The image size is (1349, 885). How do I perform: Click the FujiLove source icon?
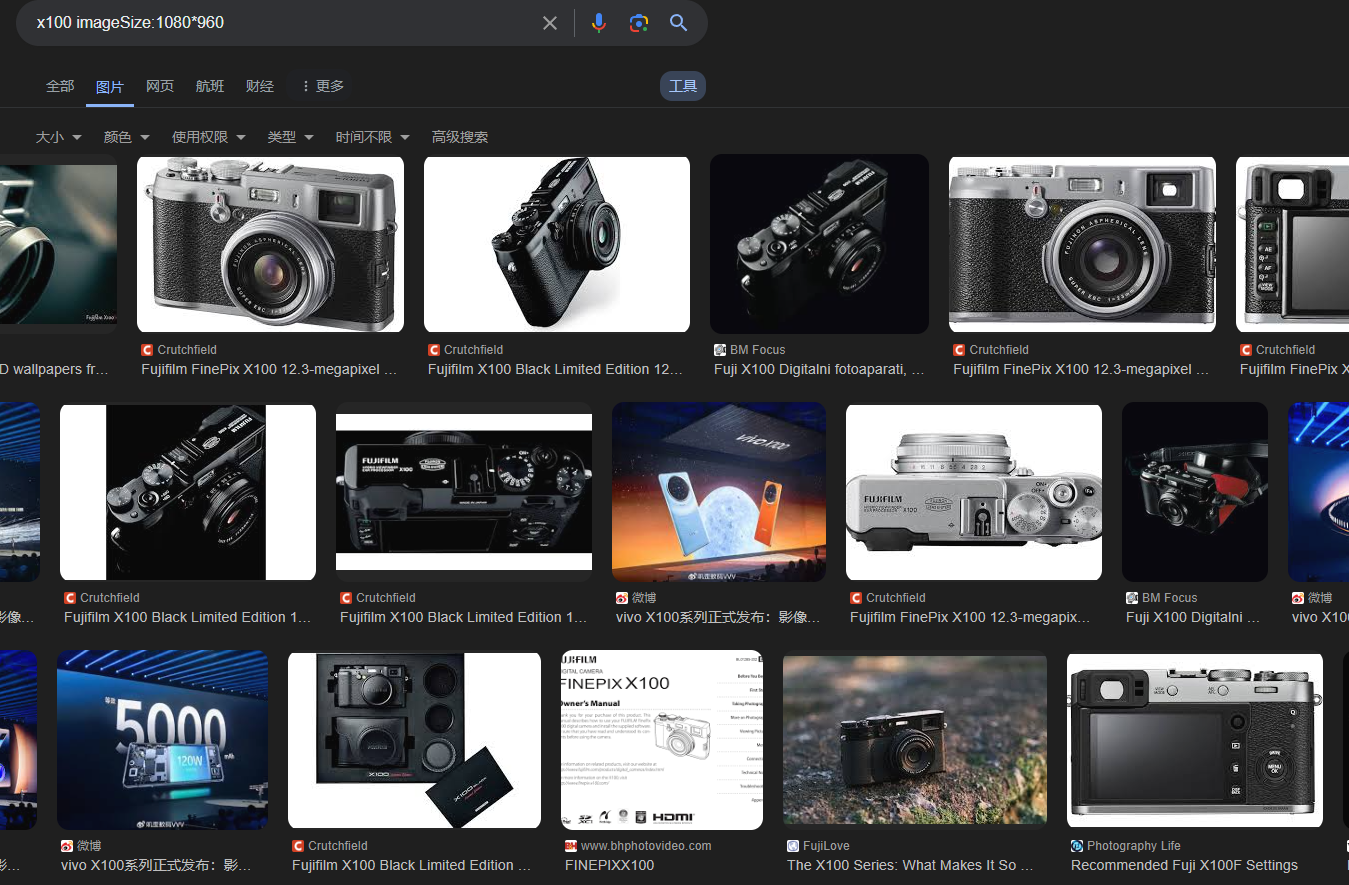click(x=793, y=846)
